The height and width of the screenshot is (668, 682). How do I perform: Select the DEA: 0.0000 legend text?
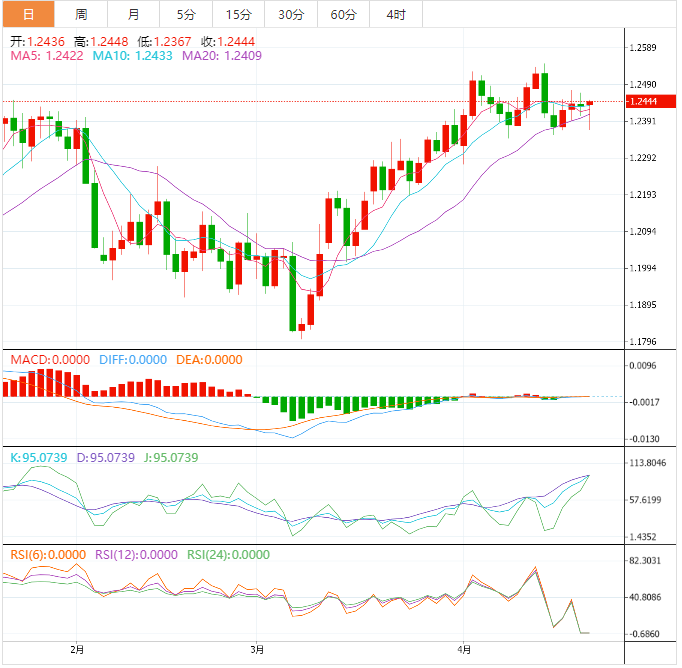(x=209, y=360)
